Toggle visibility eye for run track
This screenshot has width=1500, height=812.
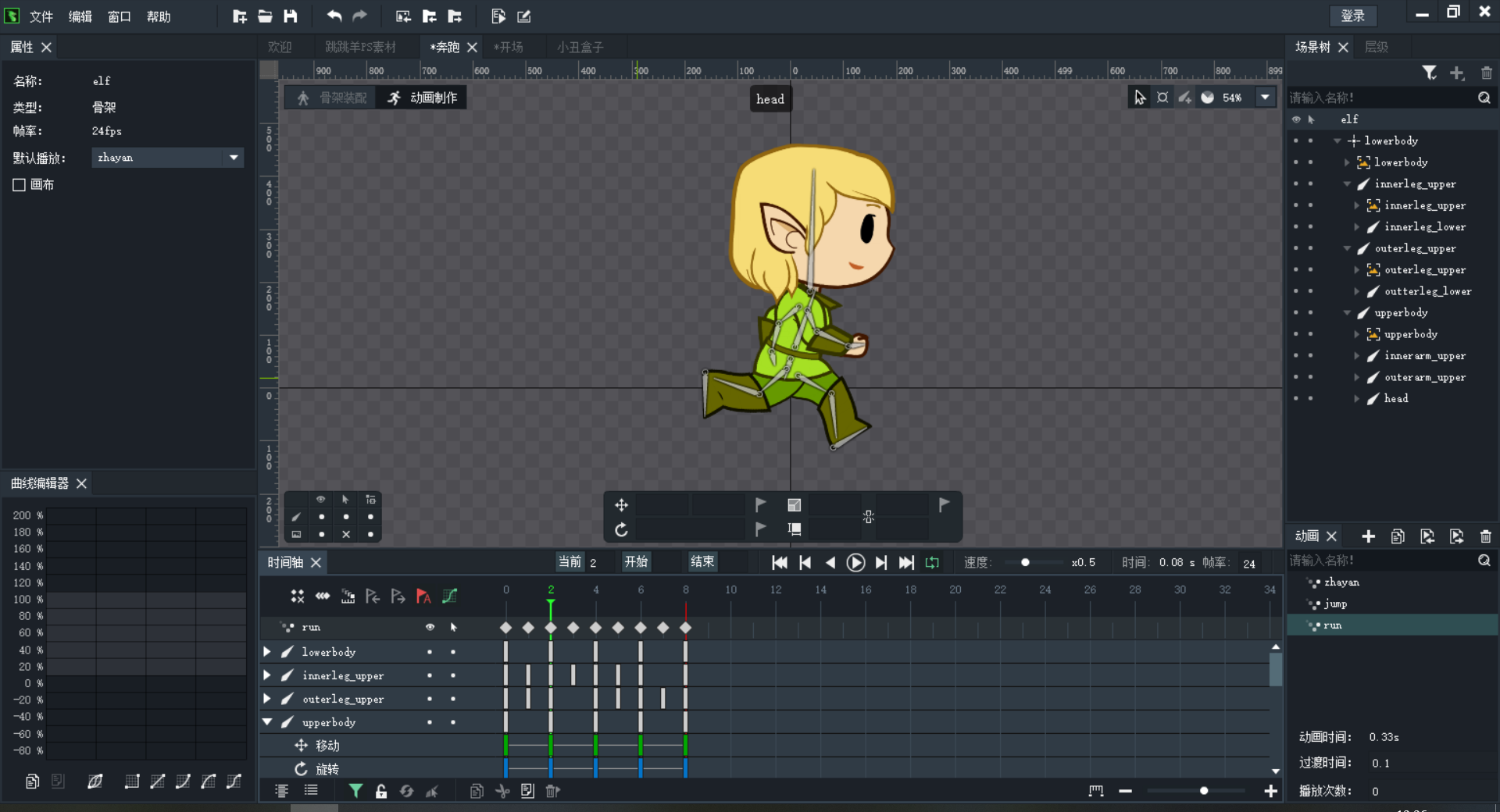coord(430,627)
